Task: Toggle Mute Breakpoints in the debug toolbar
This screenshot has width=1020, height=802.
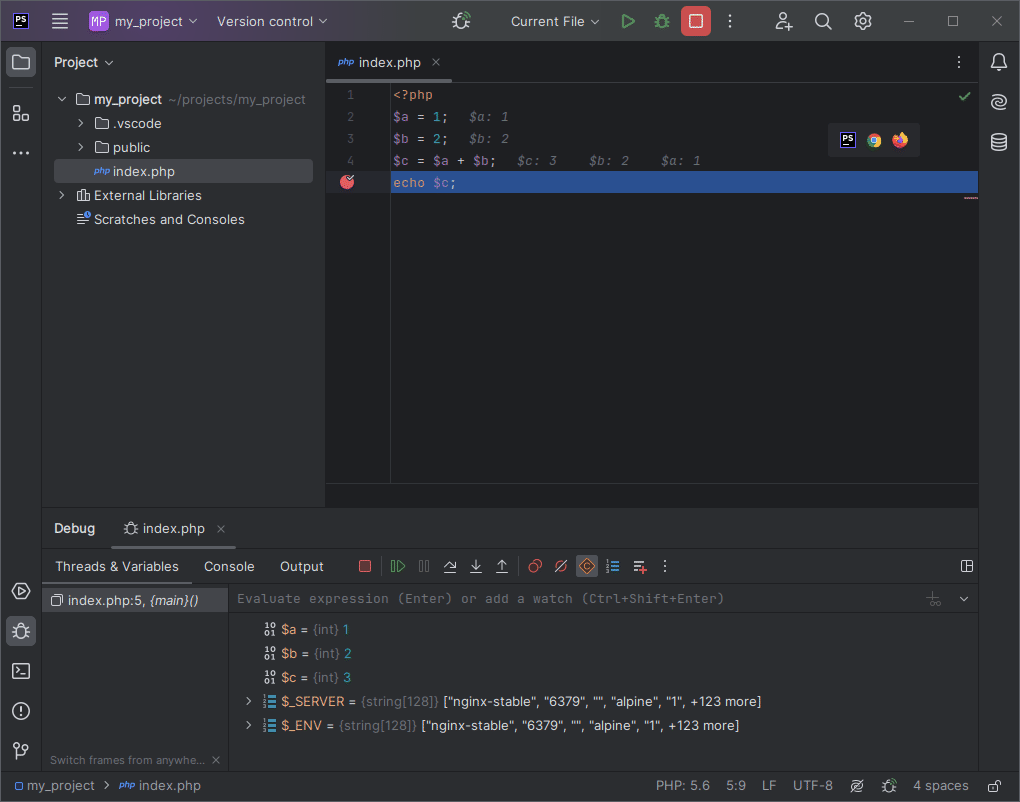Action: (x=561, y=566)
